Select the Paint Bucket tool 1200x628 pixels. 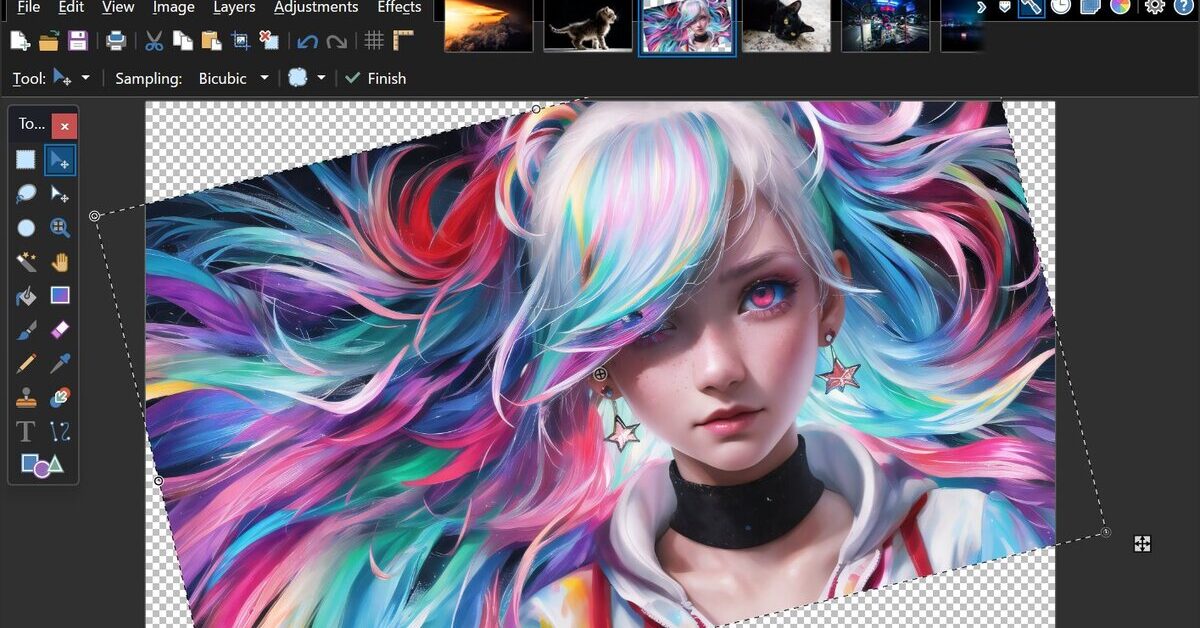click(26, 295)
